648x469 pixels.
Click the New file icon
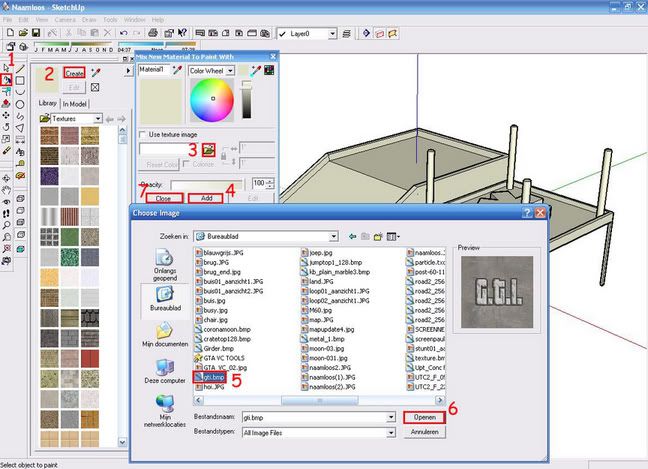click(10, 33)
